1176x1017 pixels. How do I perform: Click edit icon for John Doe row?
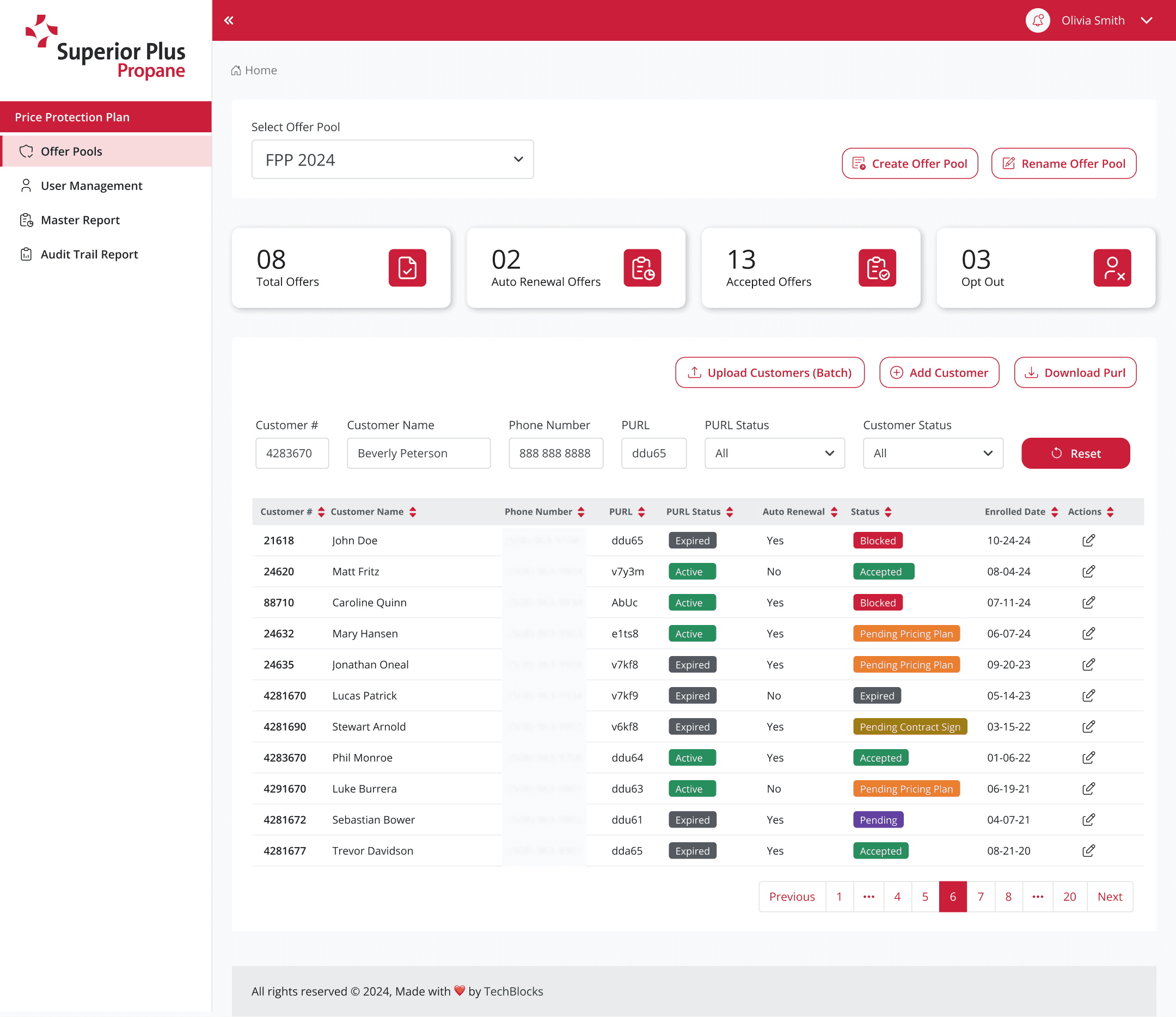(x=1088, y=540)
